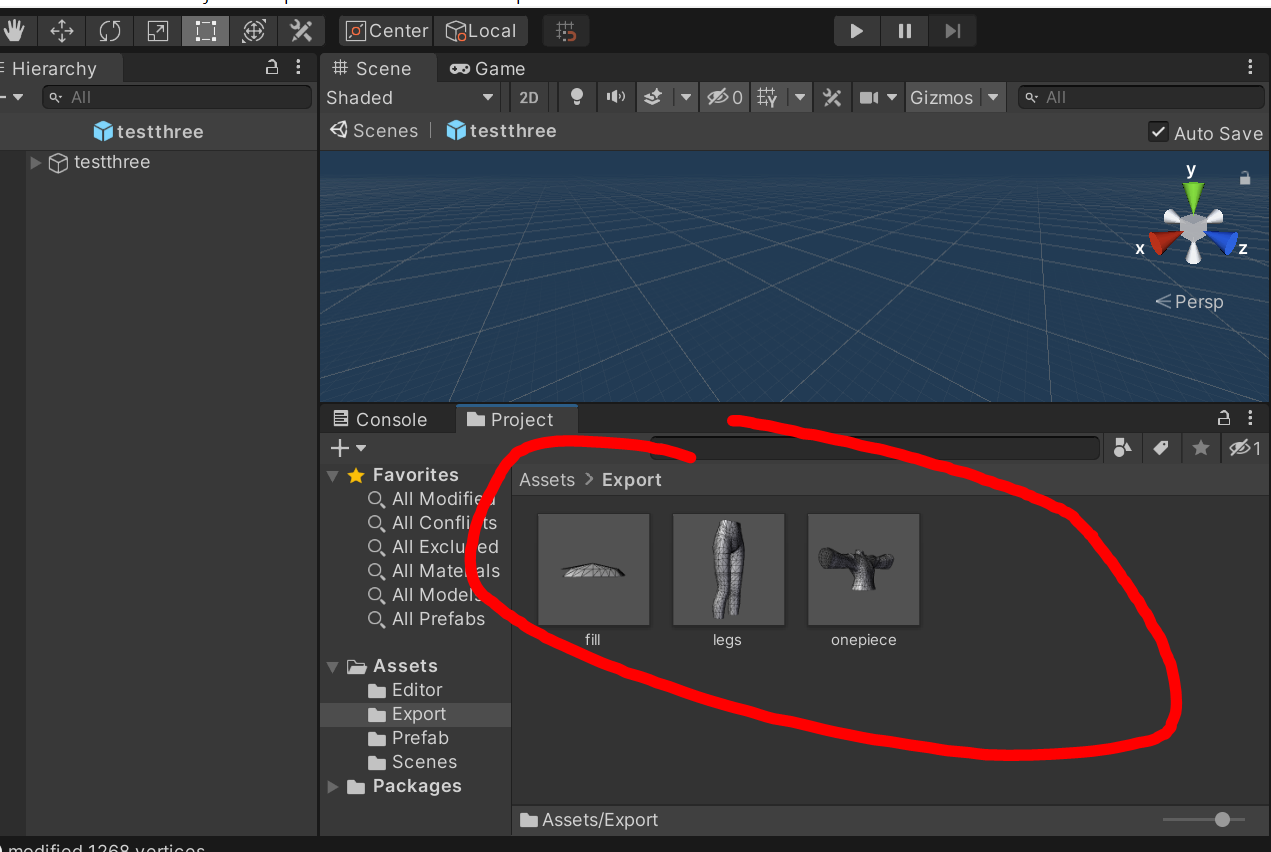Viewport: 1271px width, 852px height.
Task: Lock the Hierarchy panel
Action: click(x=272, y=68)
